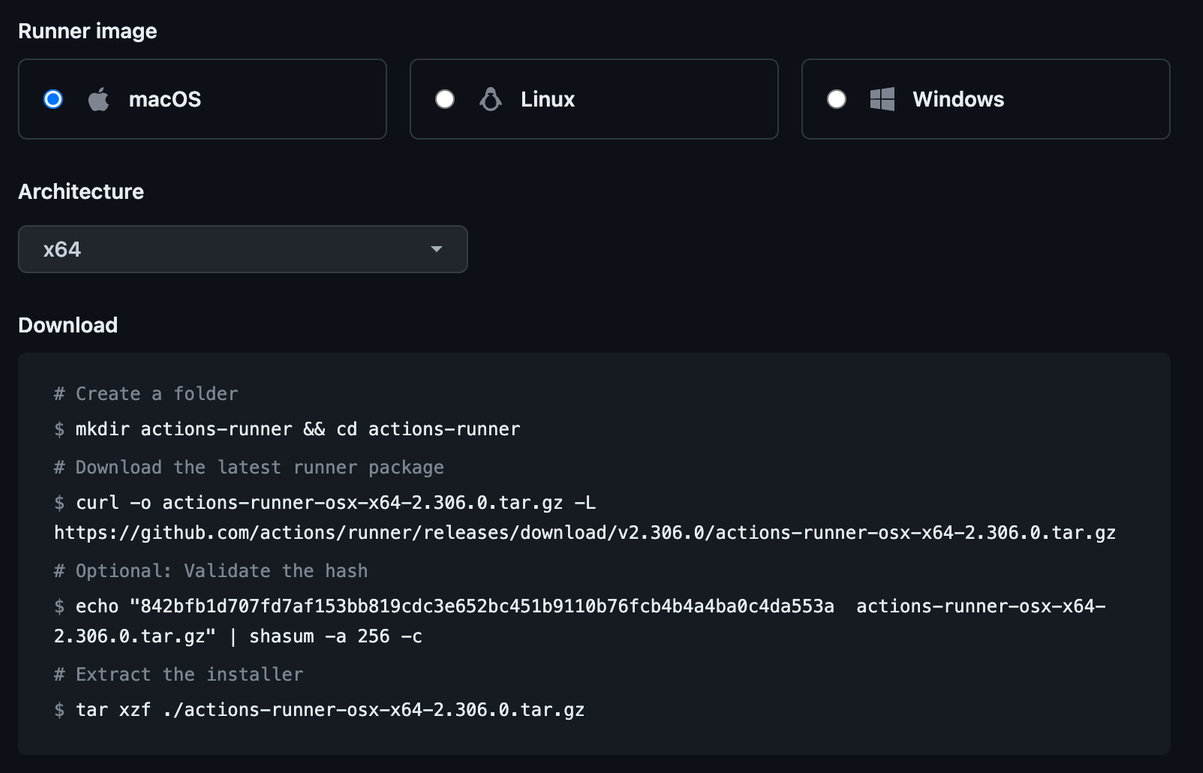Click the Download section heading
Viewport: 1203px width, 773px height.
point(67,325)
